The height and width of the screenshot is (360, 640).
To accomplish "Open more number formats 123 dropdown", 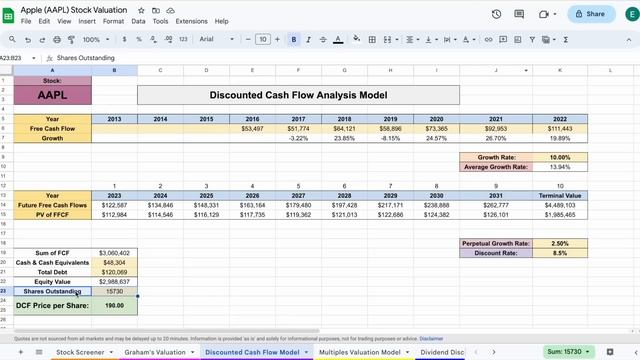I will tap(183, 39).
